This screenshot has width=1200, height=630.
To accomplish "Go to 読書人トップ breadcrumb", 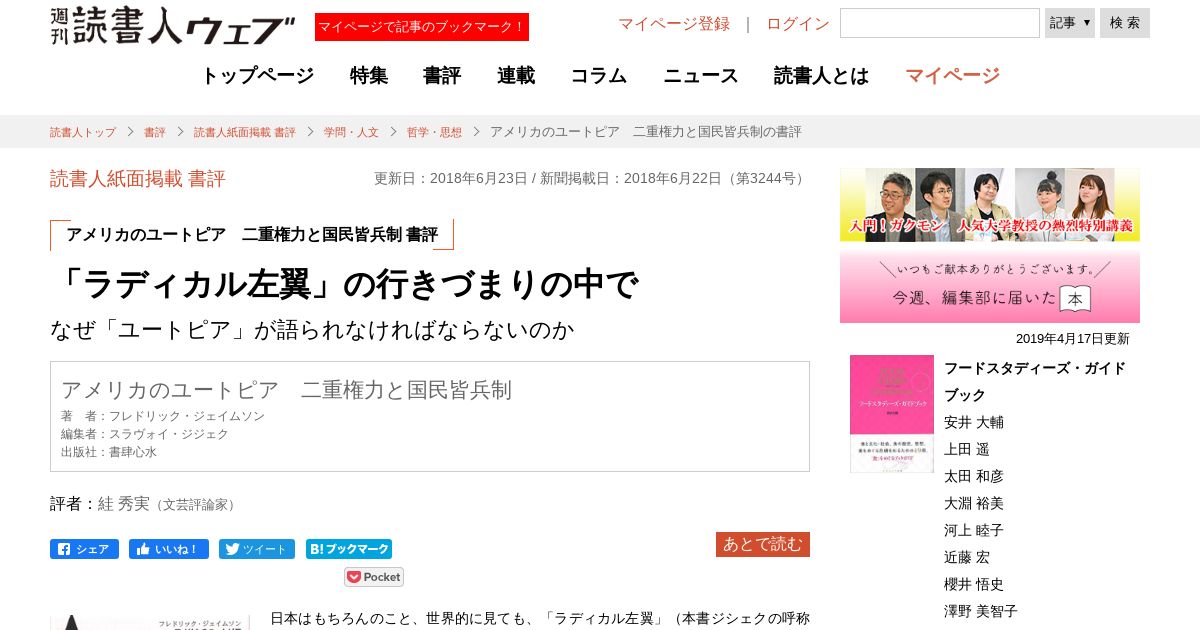I will (83, 132).
